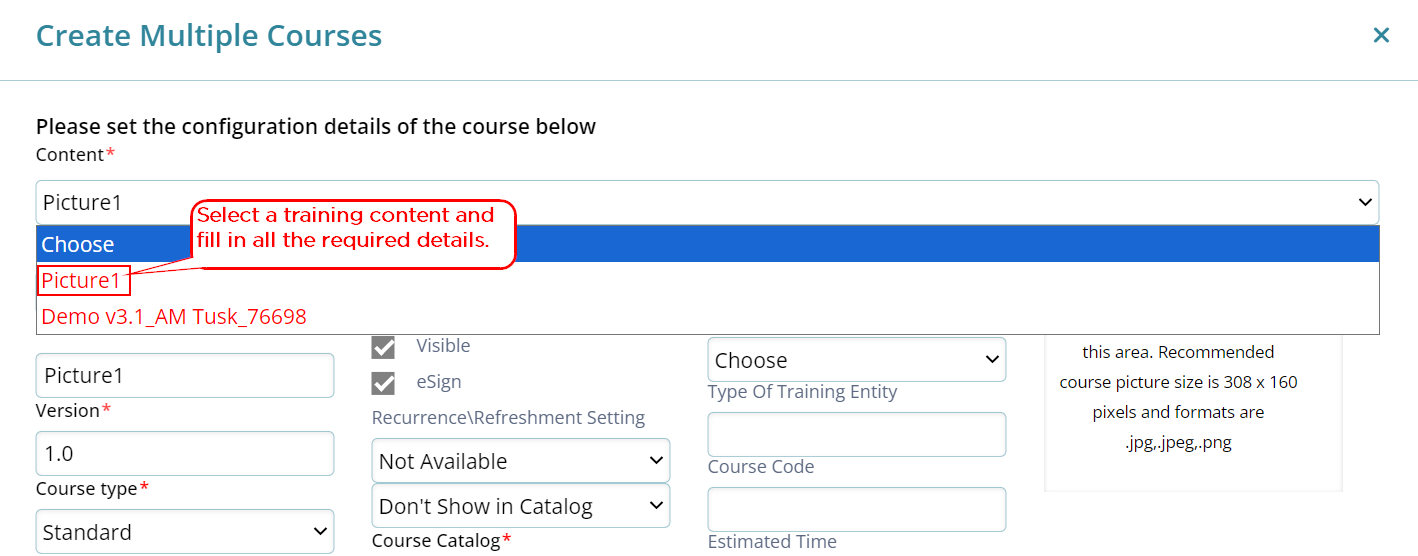Toggle the eSign checkbox
Image resolution: width=1418 pixels, height=556 pixels.
(x=383, y=382)
